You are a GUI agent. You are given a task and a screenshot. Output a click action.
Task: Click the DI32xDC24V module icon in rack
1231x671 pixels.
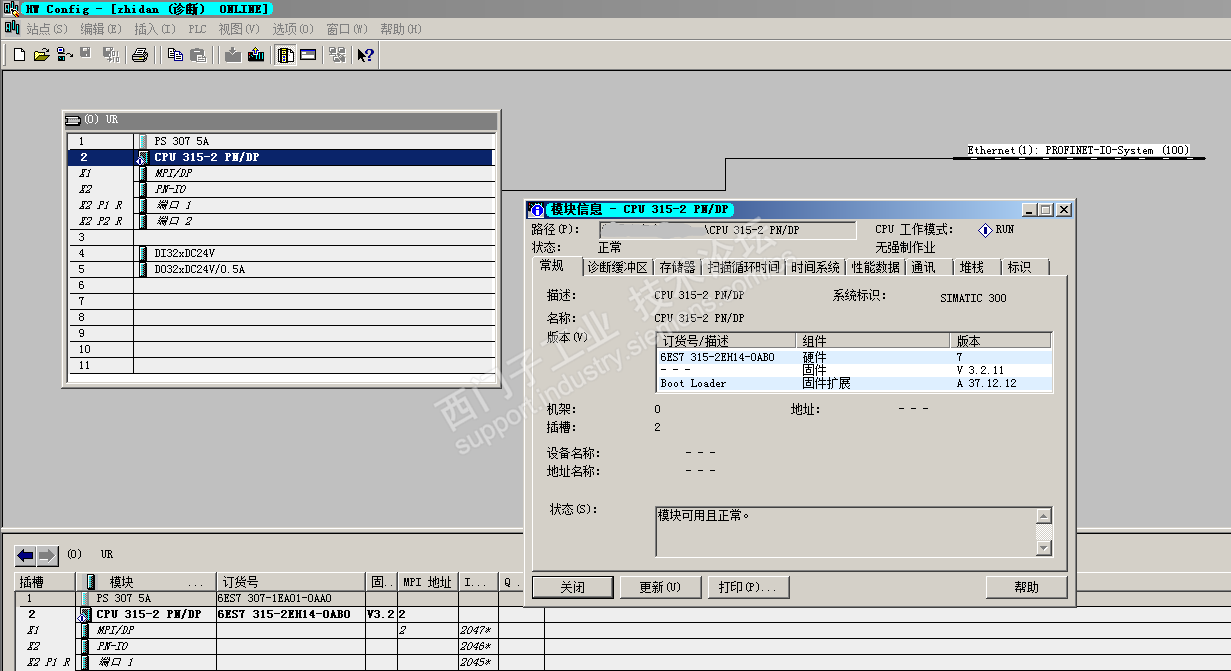(x=143, y=253)
